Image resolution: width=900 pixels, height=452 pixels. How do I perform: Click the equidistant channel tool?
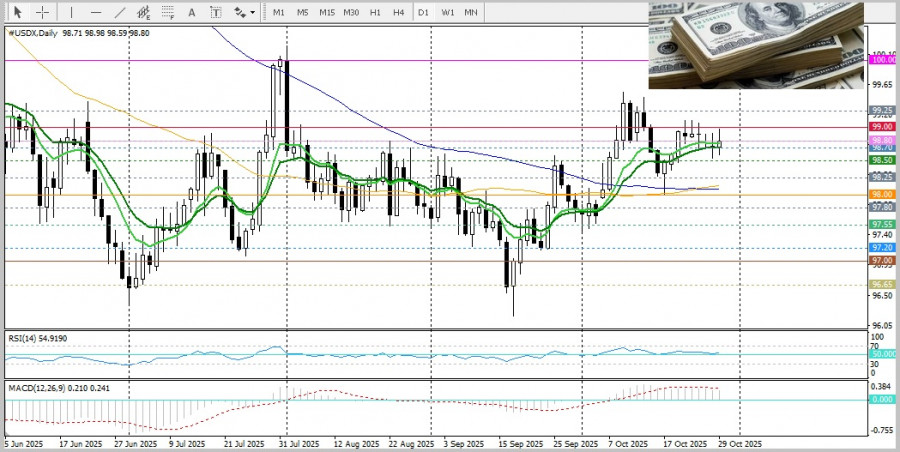click(144, 12)
